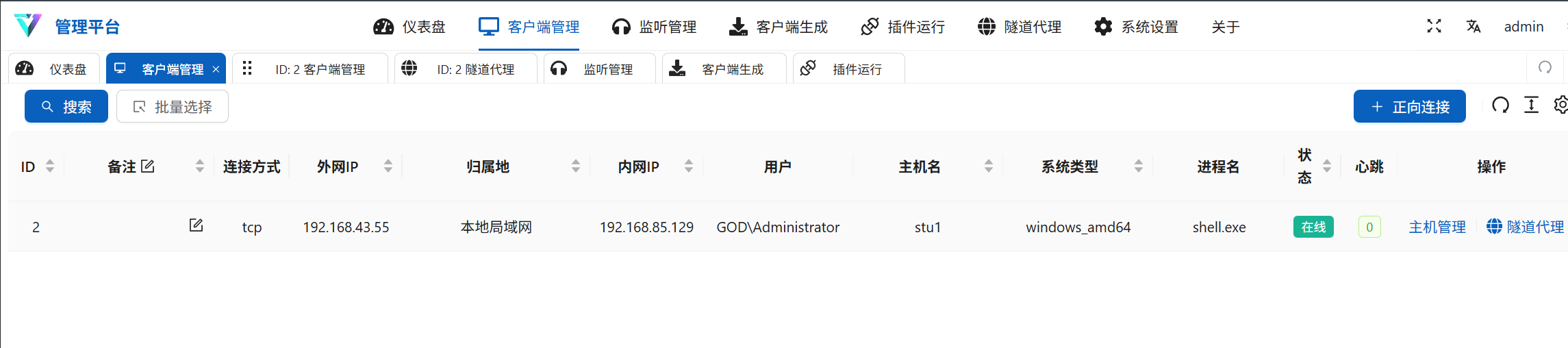Sort by 系统类型 column arrows
Screen dimensions: 1568x348
point(1139,166)
